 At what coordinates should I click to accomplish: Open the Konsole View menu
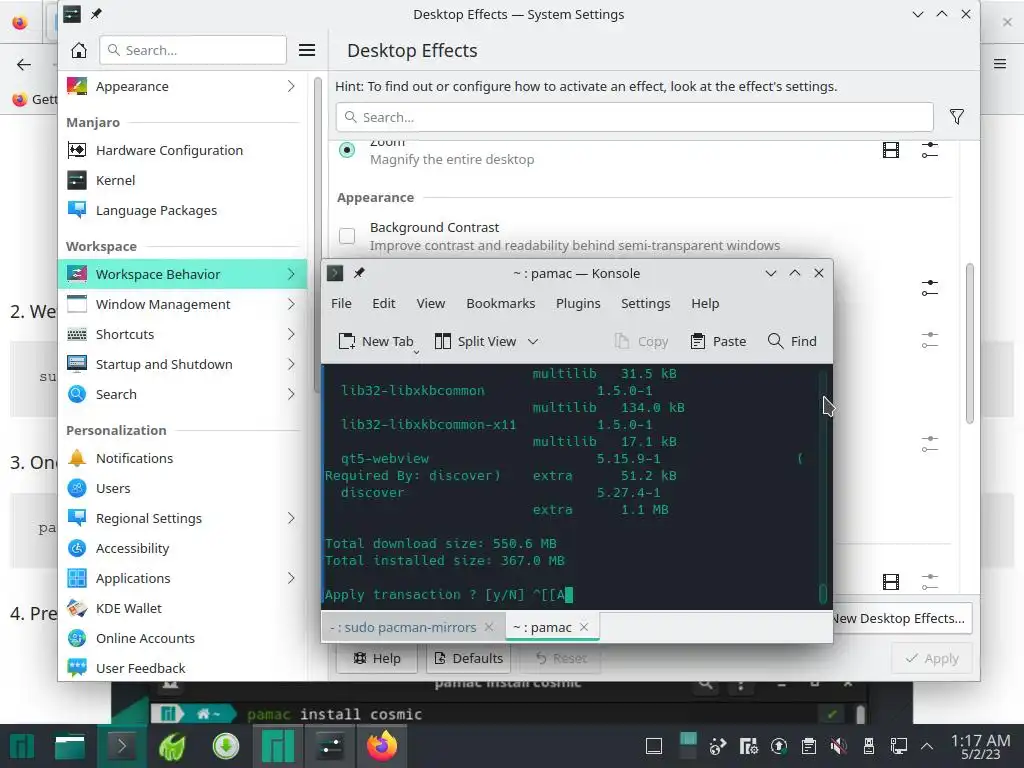click(x=431, y=304)
